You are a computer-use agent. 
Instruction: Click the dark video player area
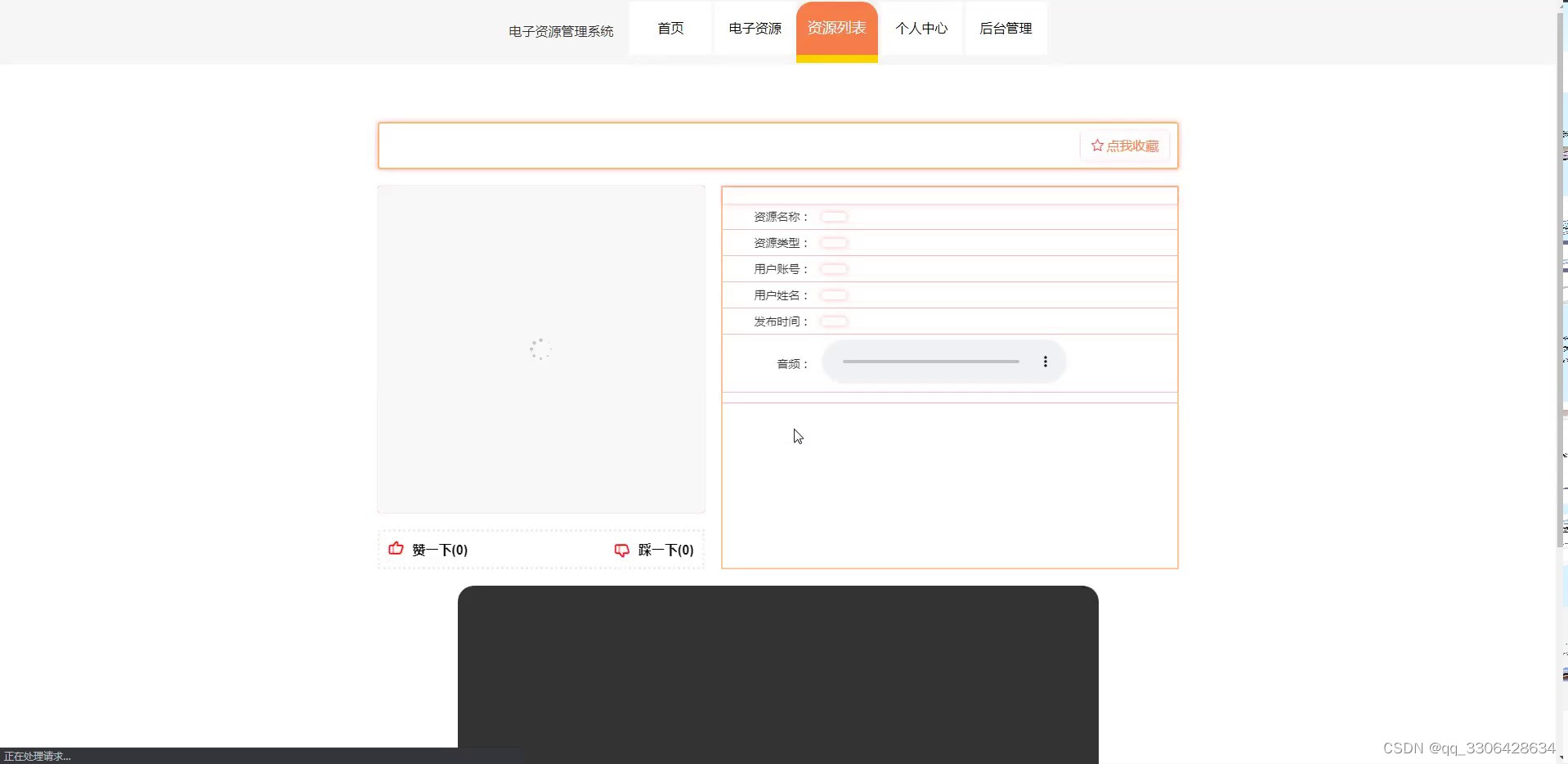tap(778, 674)
